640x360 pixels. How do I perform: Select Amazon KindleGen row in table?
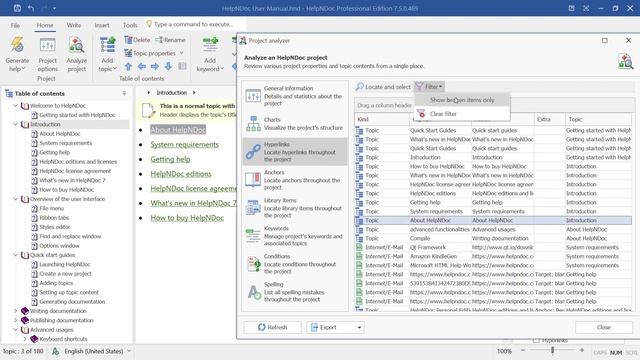click(493, 256)
